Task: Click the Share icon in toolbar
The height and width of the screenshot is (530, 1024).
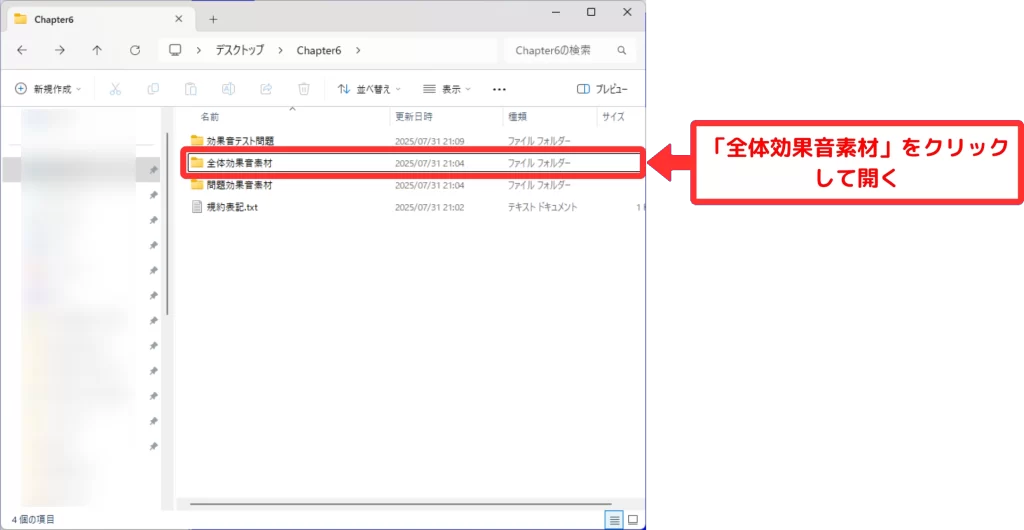Action: 266,89
